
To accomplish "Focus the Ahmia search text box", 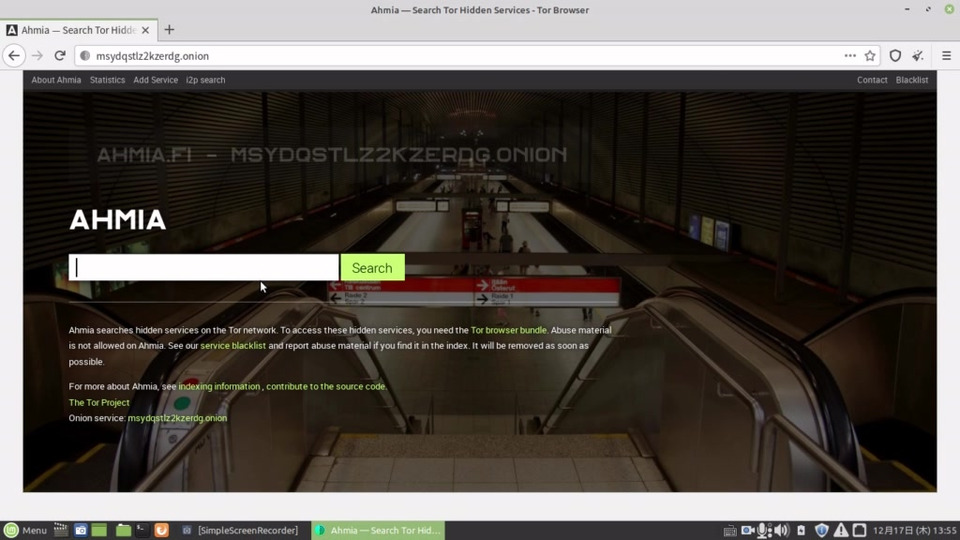I will (x=203, y=268).
